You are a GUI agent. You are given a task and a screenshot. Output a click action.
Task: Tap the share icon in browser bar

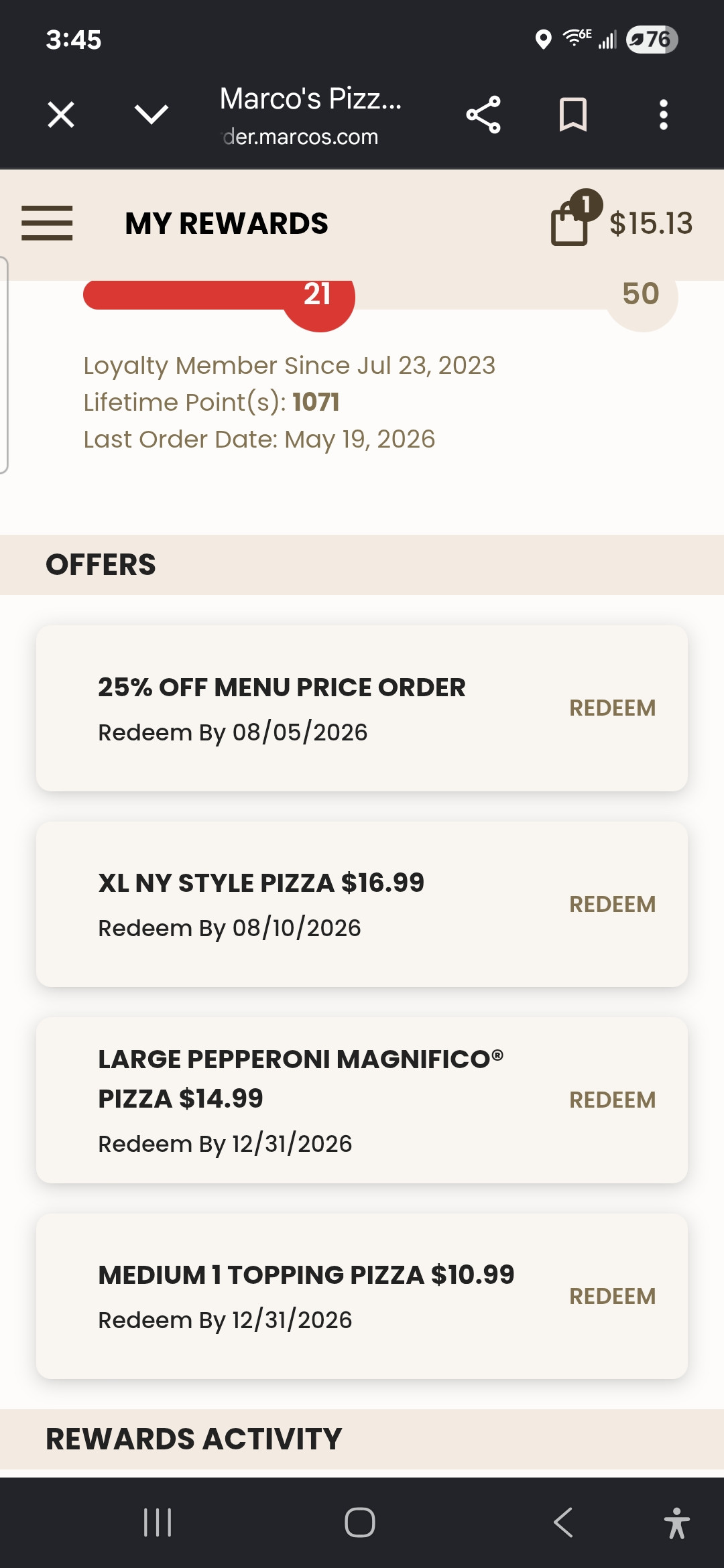(x=483, y=115)
